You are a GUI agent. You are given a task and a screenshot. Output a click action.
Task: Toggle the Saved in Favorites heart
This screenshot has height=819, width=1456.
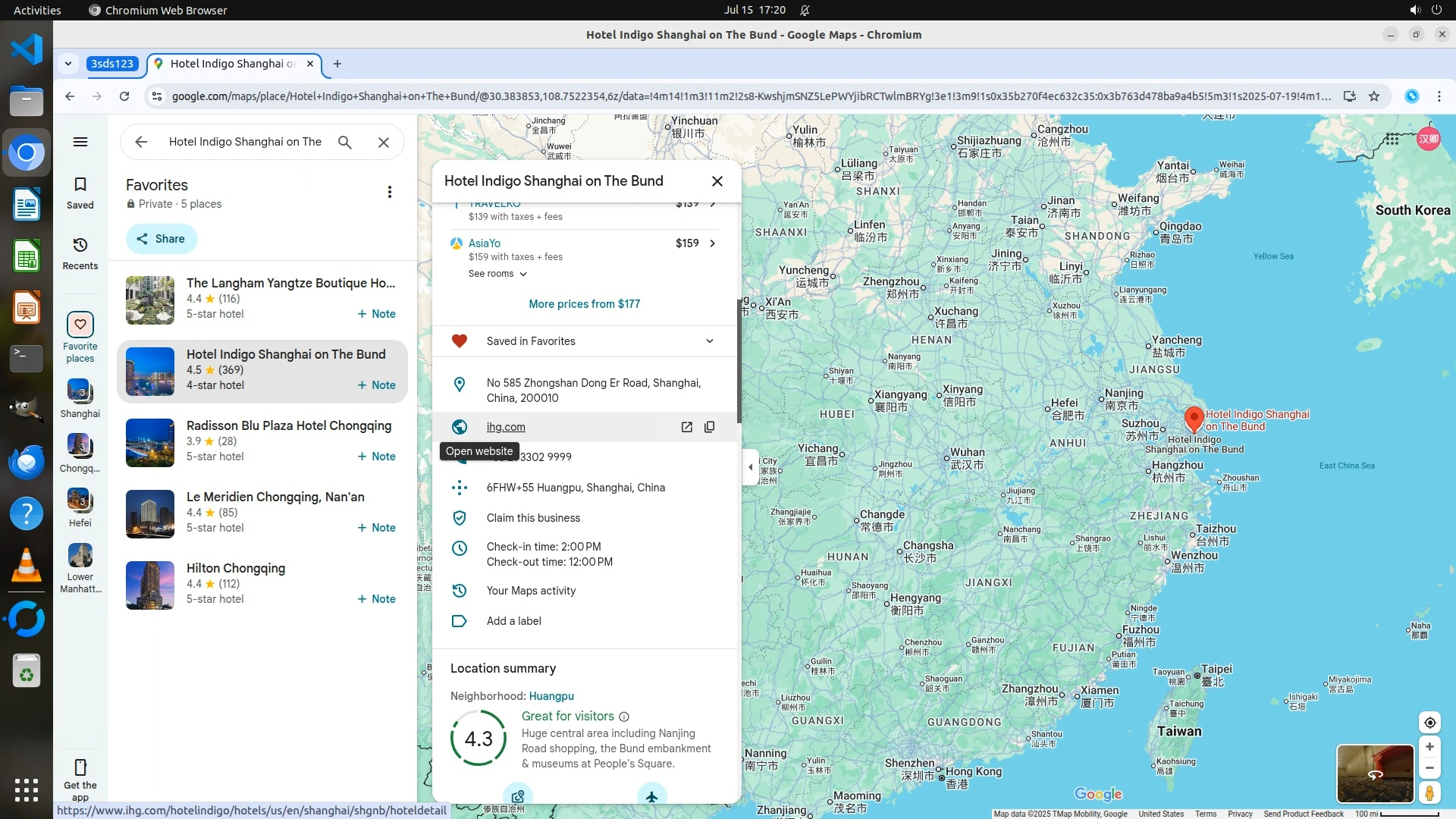coord(459,341)
